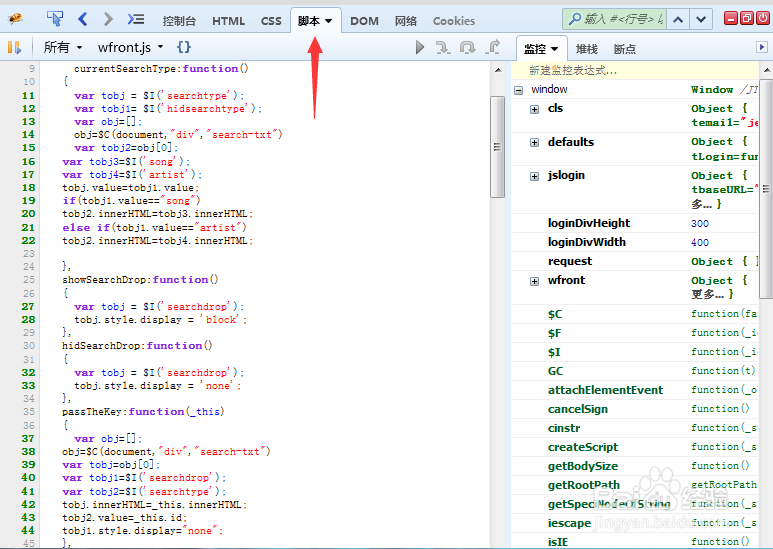
Task: Toggle breakpoint on line 11
Action: coord(28,96)
